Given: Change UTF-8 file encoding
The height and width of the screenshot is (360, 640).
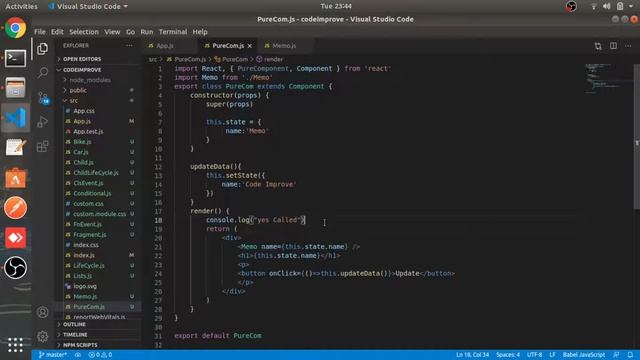Looking at the screenshot, I should (x=534, y=355).
